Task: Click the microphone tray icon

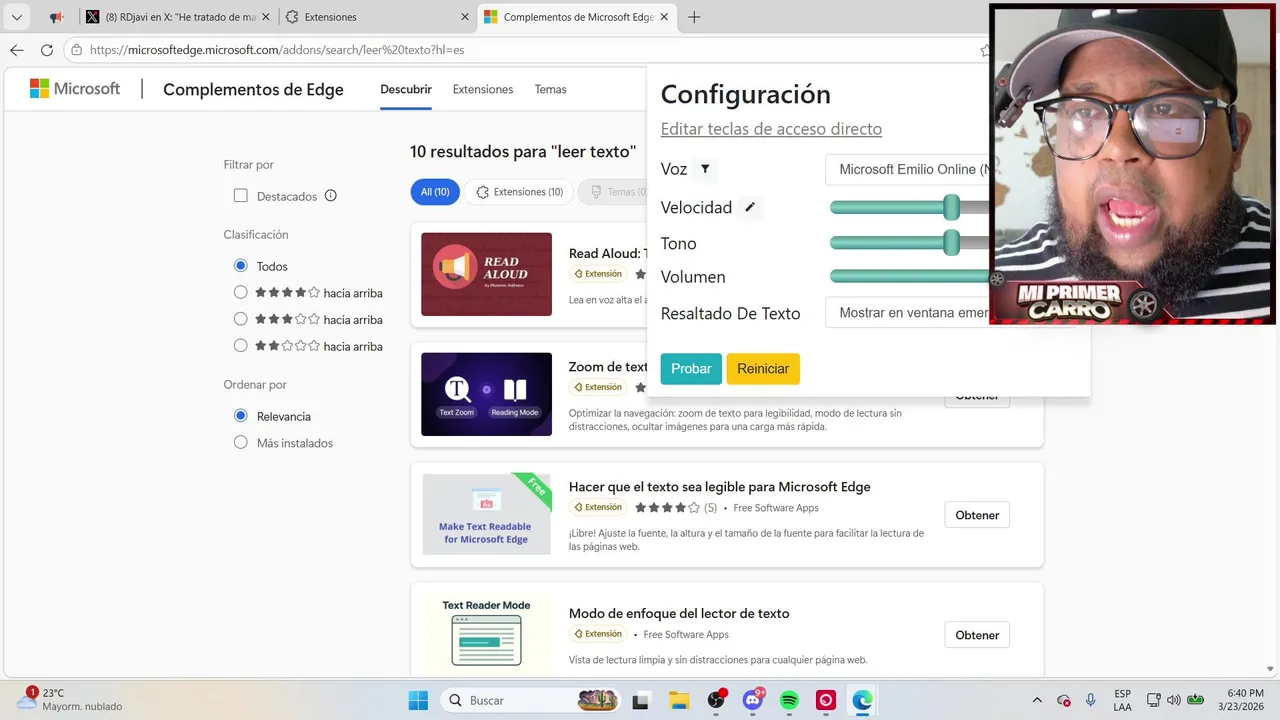Action: click(x=1091, y=700)
